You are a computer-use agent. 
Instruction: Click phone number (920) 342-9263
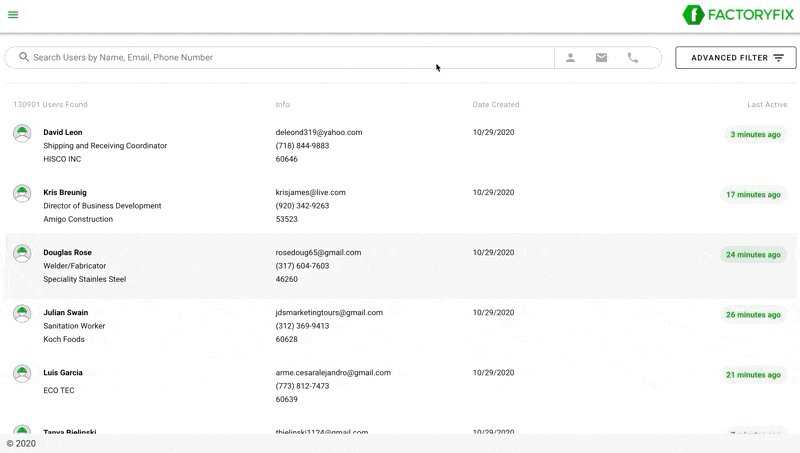[303, 206]
